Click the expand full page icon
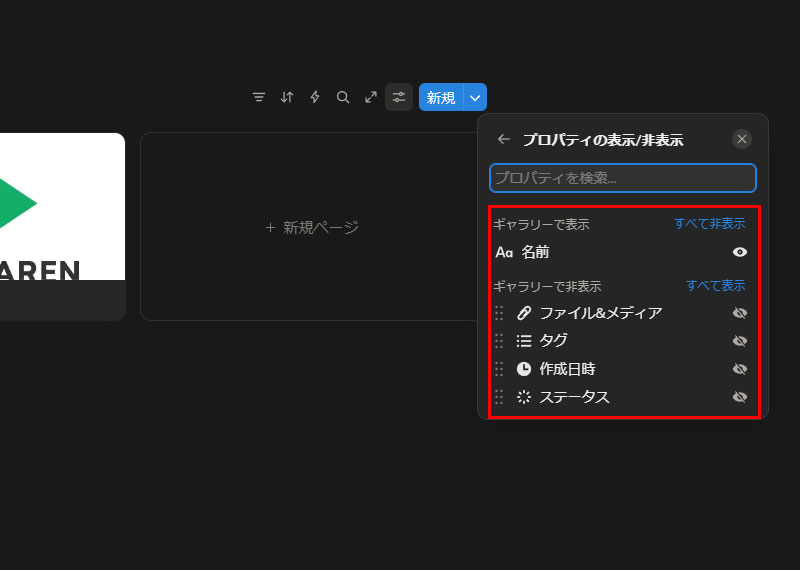The width and height of the screenshot is (800, 570). pos(371,97)
